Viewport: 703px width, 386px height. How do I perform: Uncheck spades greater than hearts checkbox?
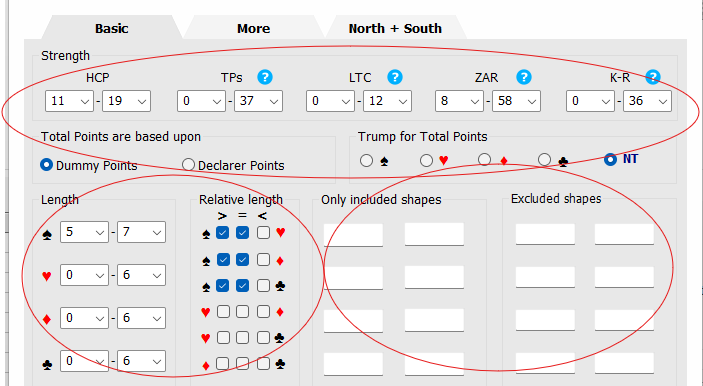point(223,232)
